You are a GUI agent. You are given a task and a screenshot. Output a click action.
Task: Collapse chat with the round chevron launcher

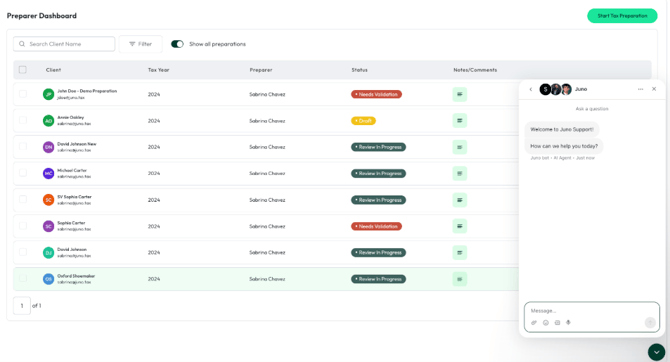click(656, 352)
